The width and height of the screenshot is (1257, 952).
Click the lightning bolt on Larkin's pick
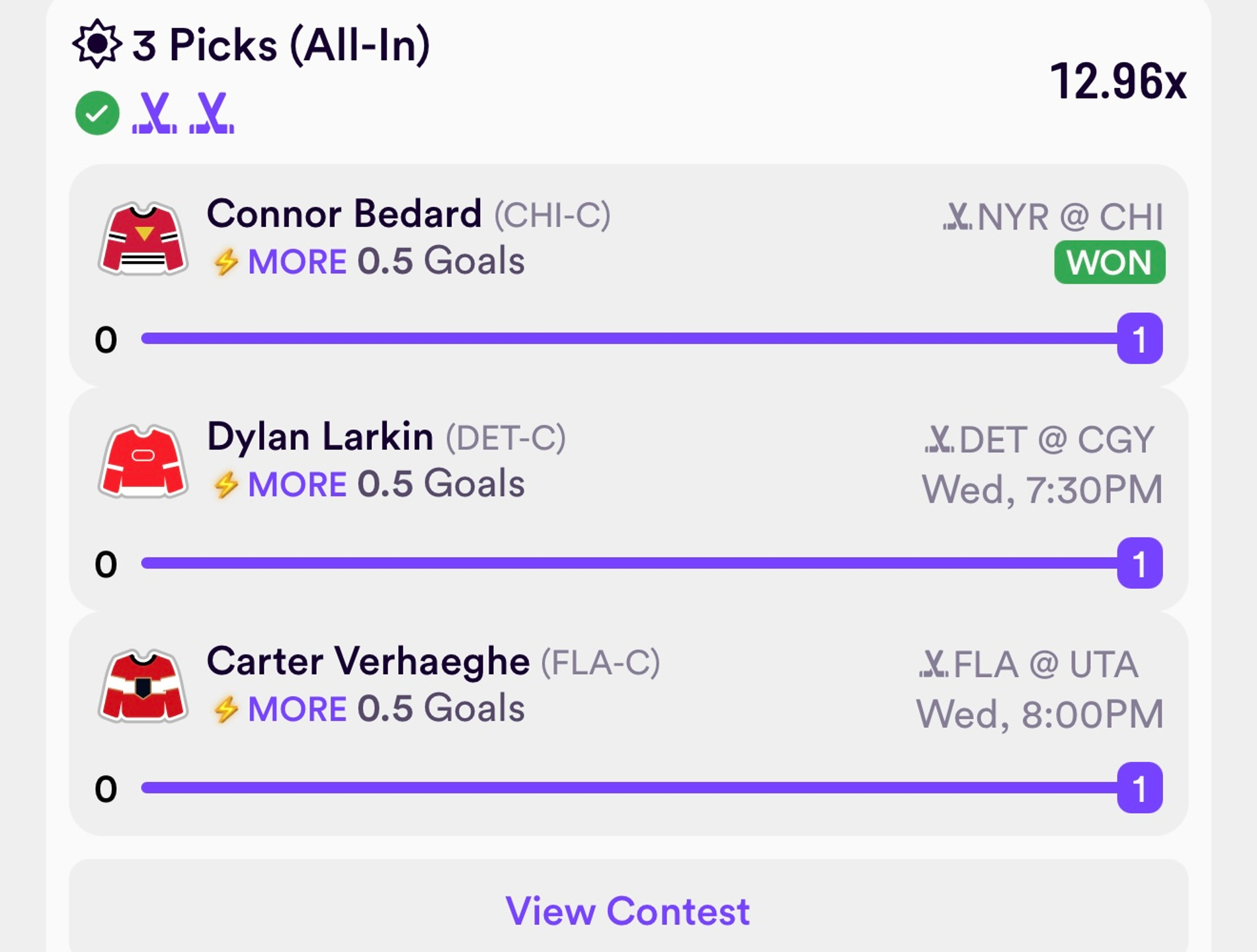tap(225, 485)
